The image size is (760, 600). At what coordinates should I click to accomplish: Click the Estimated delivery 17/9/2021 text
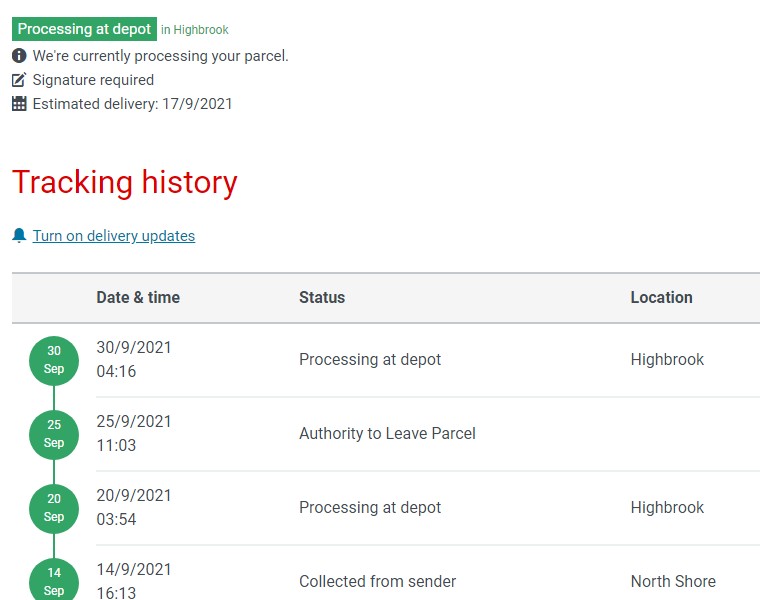pos(132,104)
